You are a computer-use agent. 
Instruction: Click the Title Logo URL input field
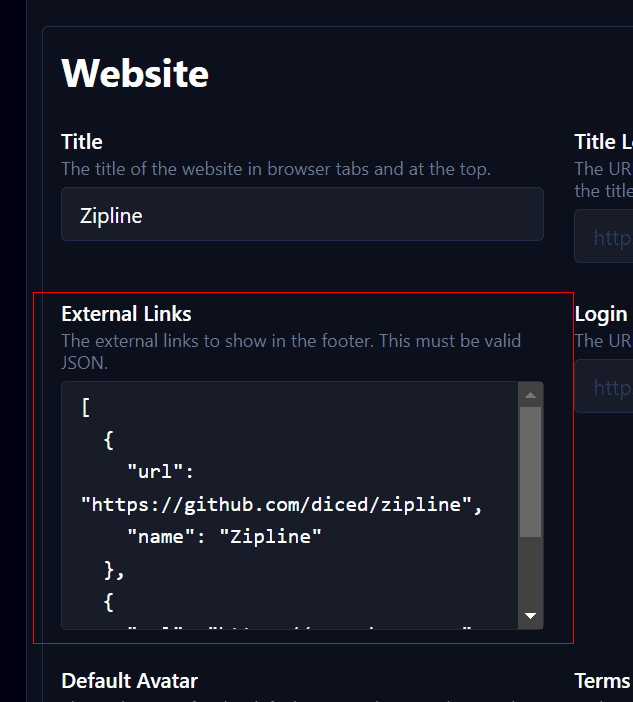pos(603,236)
